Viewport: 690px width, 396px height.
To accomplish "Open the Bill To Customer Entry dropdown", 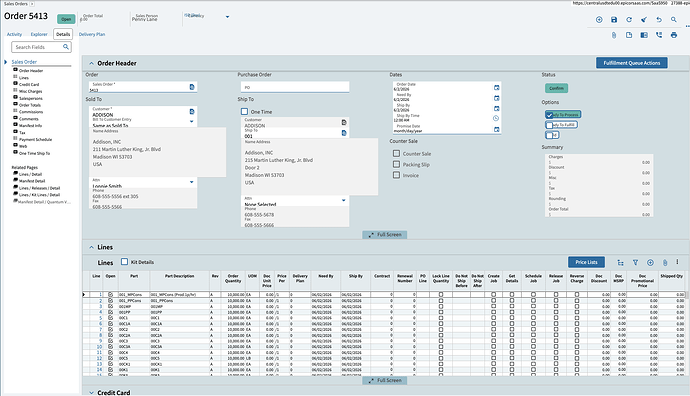I will coord(191,121).
